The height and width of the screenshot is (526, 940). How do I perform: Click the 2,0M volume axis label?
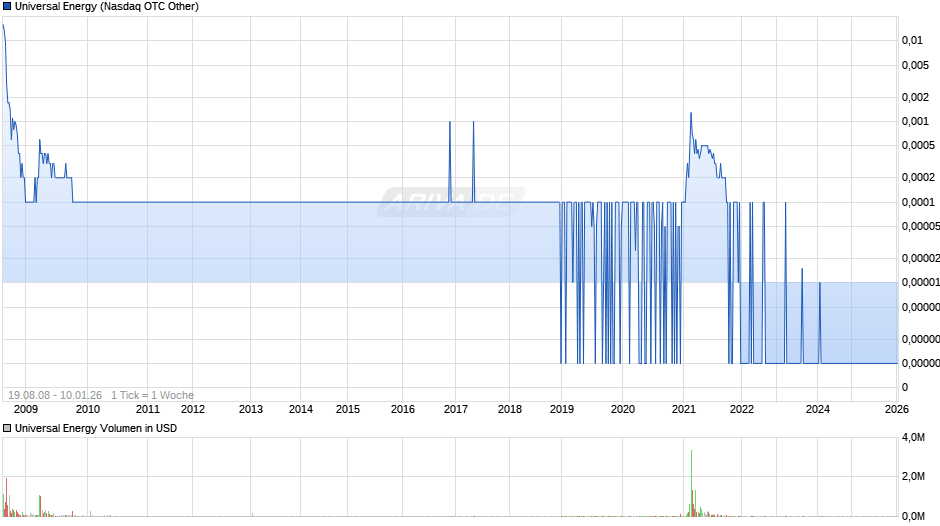(914, 476)
